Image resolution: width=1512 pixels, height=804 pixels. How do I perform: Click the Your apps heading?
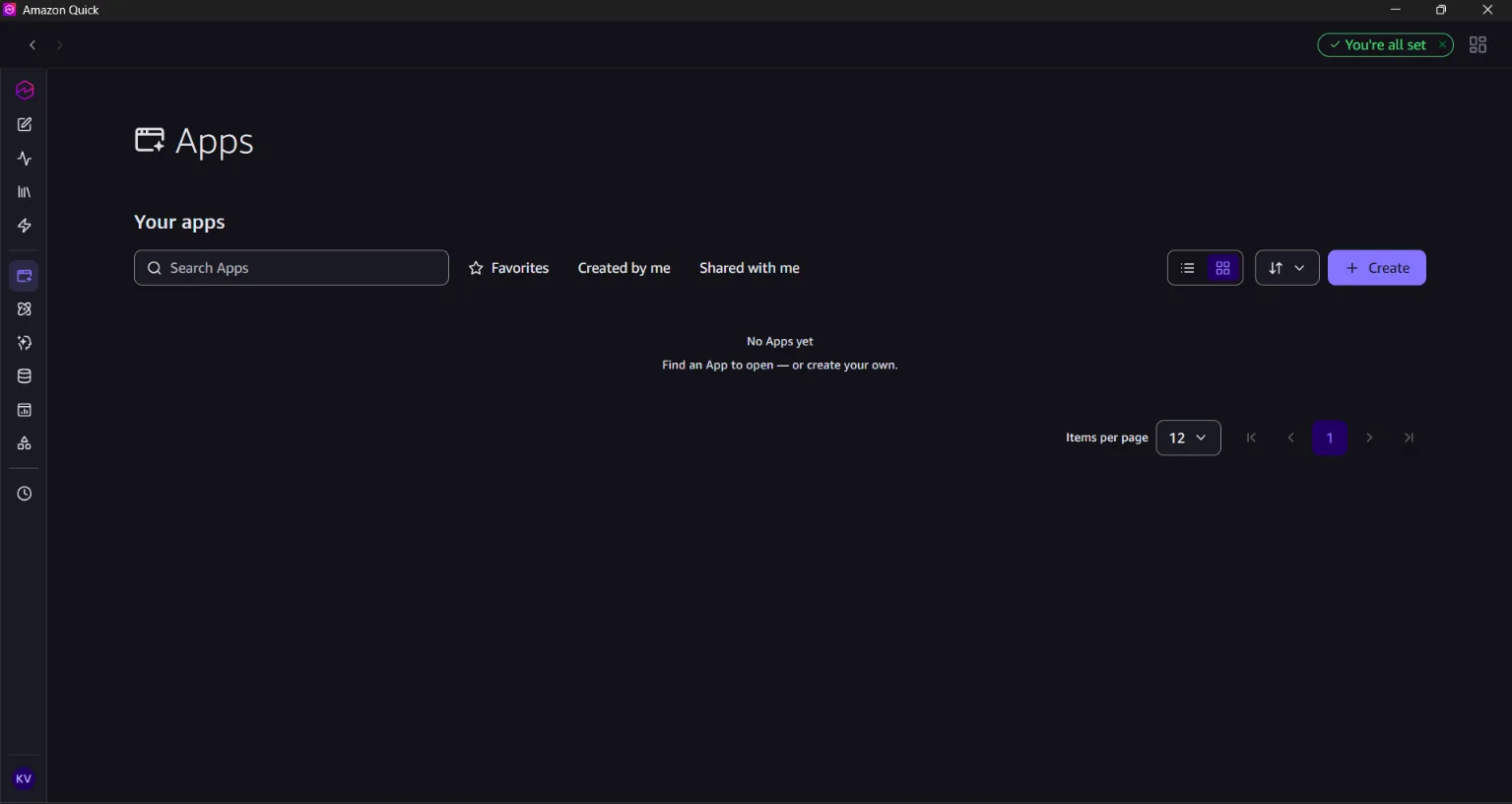tap(179, 223)
